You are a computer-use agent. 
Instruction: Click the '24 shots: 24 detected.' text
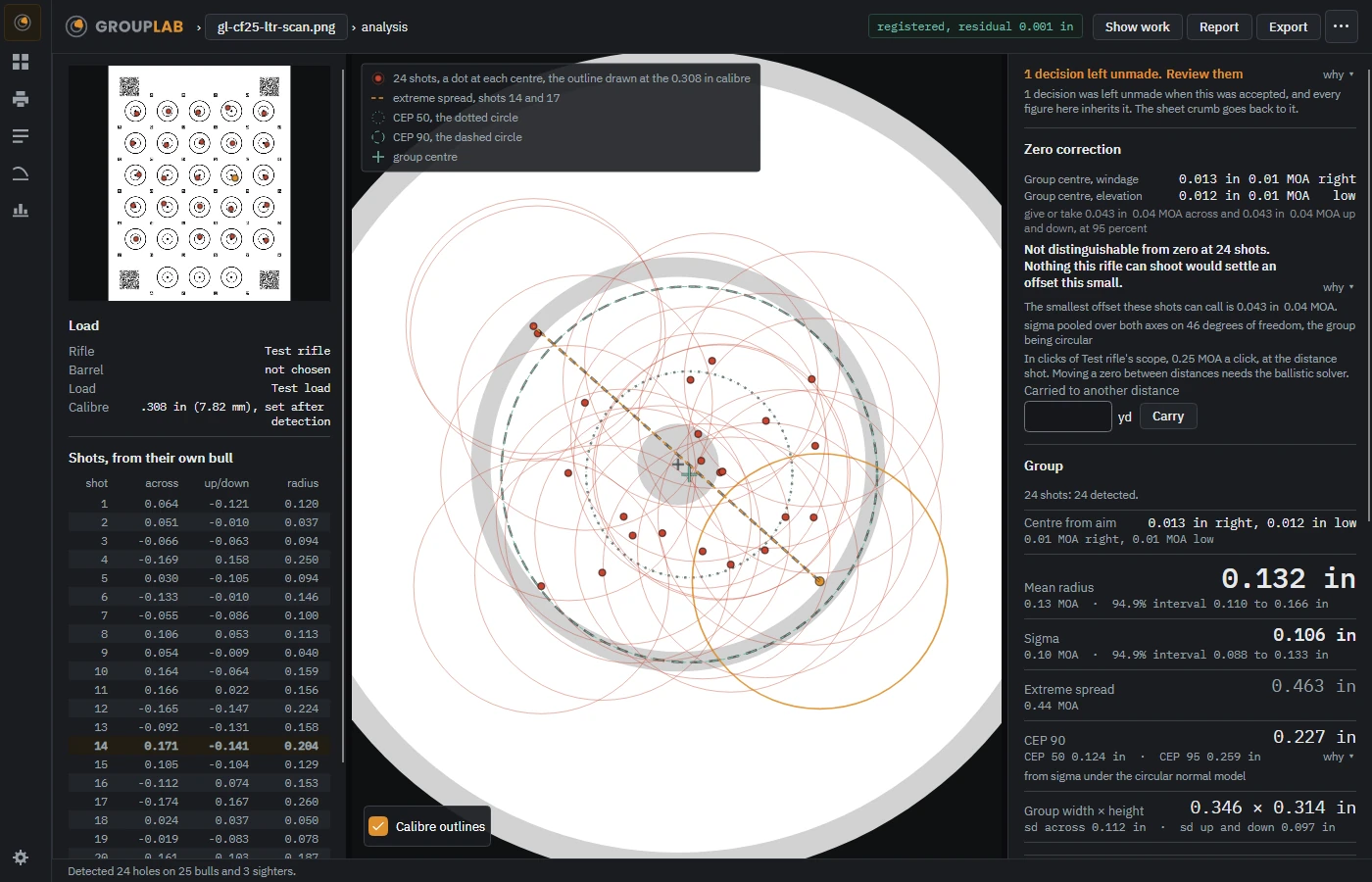point(1081,495)
